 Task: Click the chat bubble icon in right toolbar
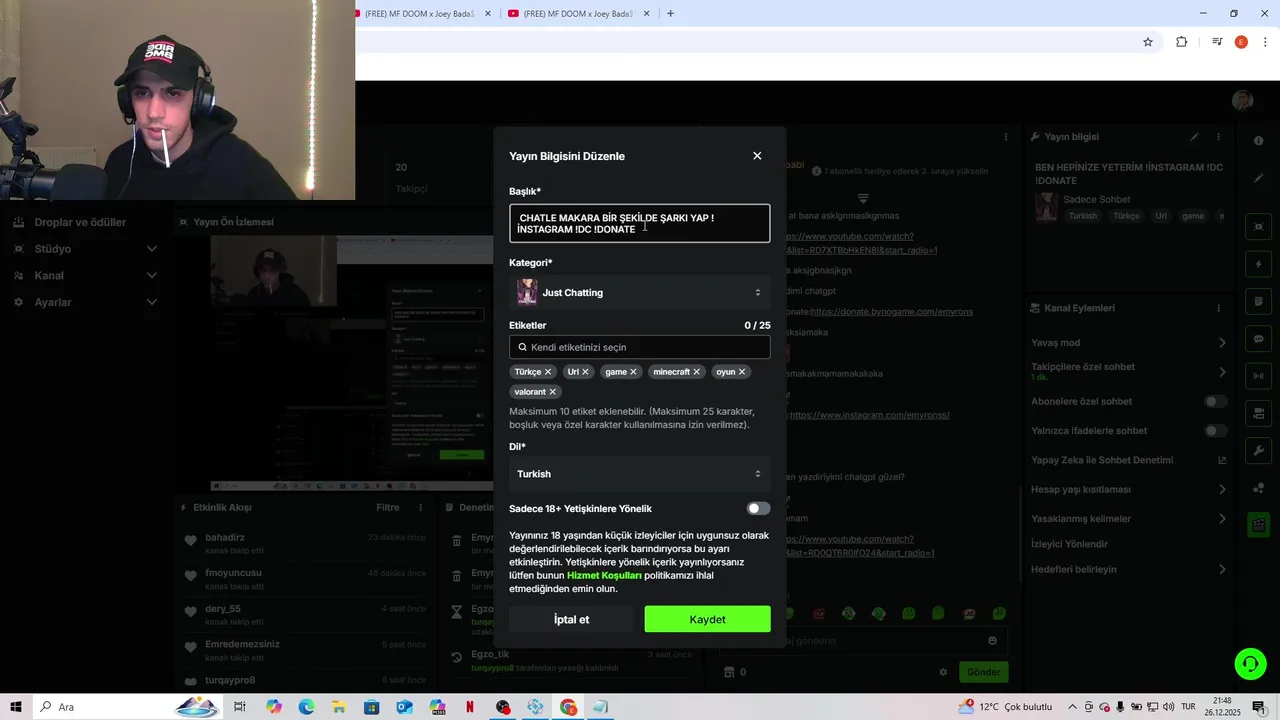1259,339
